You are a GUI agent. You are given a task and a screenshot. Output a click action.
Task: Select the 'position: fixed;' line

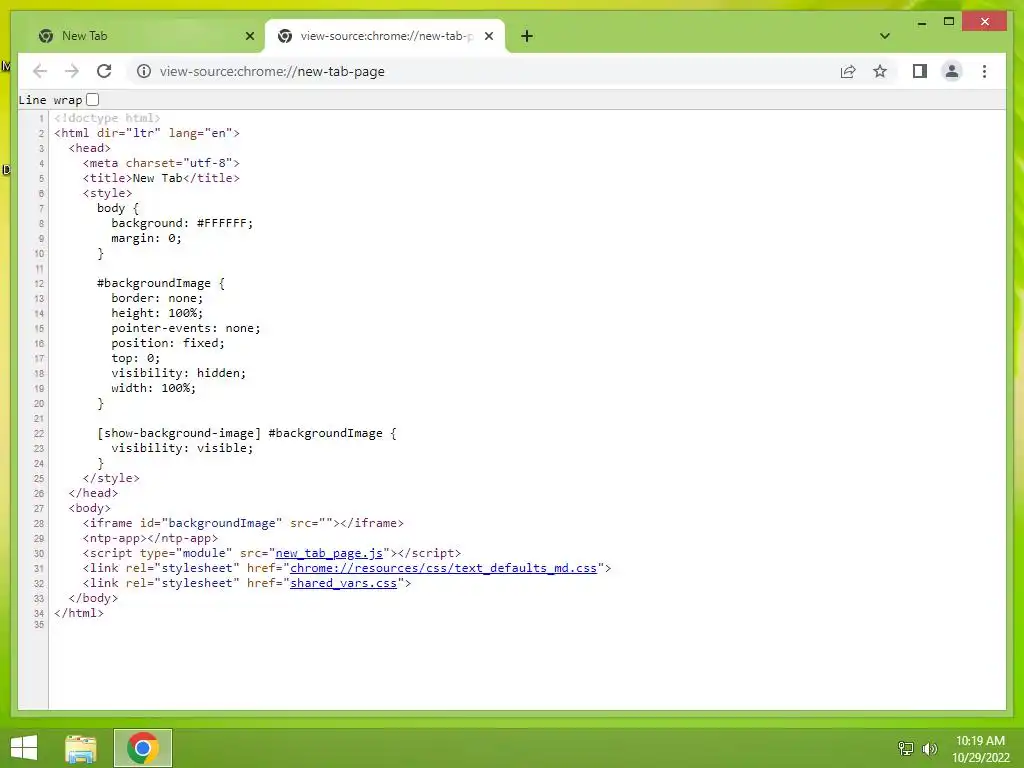click(168, 343)
